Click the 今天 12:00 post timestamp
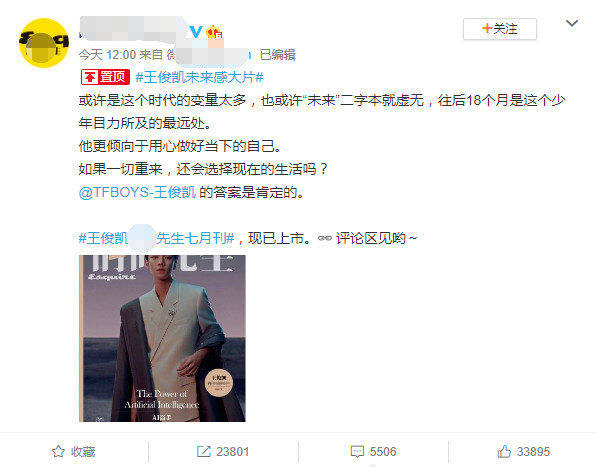 pos(107,55)
